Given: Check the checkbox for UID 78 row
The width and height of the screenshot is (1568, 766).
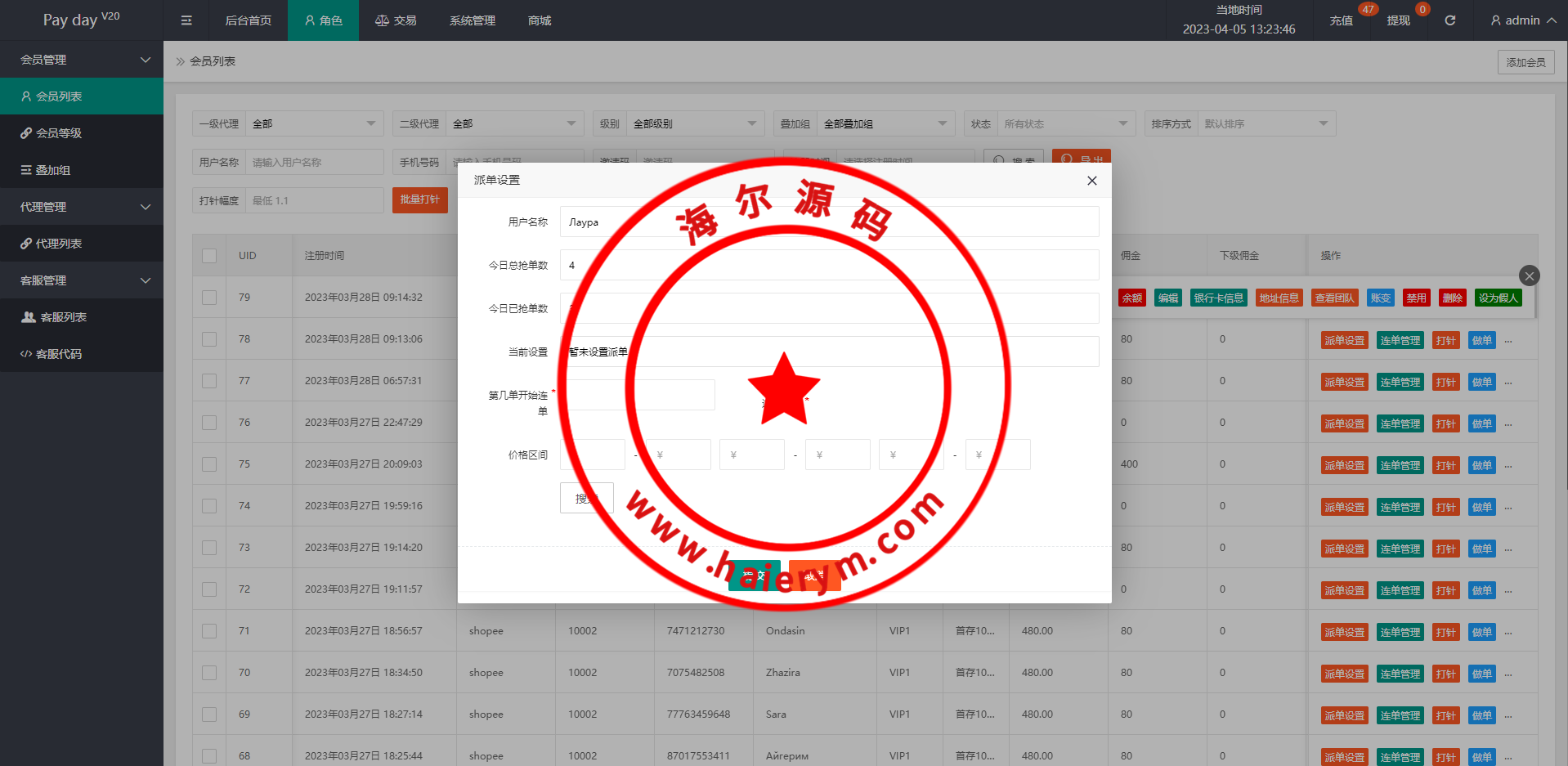Looking at the screenshot, I should tap(209, 339).
